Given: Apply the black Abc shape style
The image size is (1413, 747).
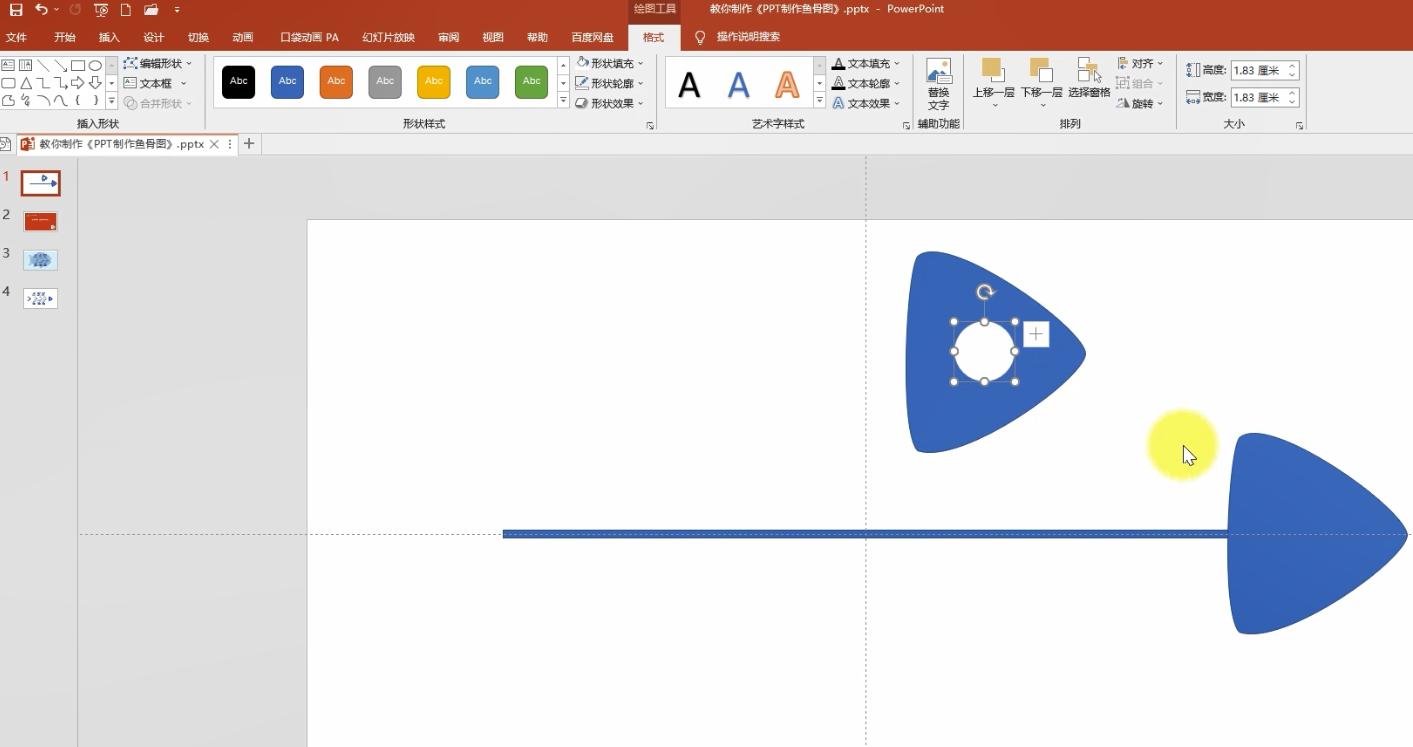Looking at the screenshot, I should click(238, 81).
